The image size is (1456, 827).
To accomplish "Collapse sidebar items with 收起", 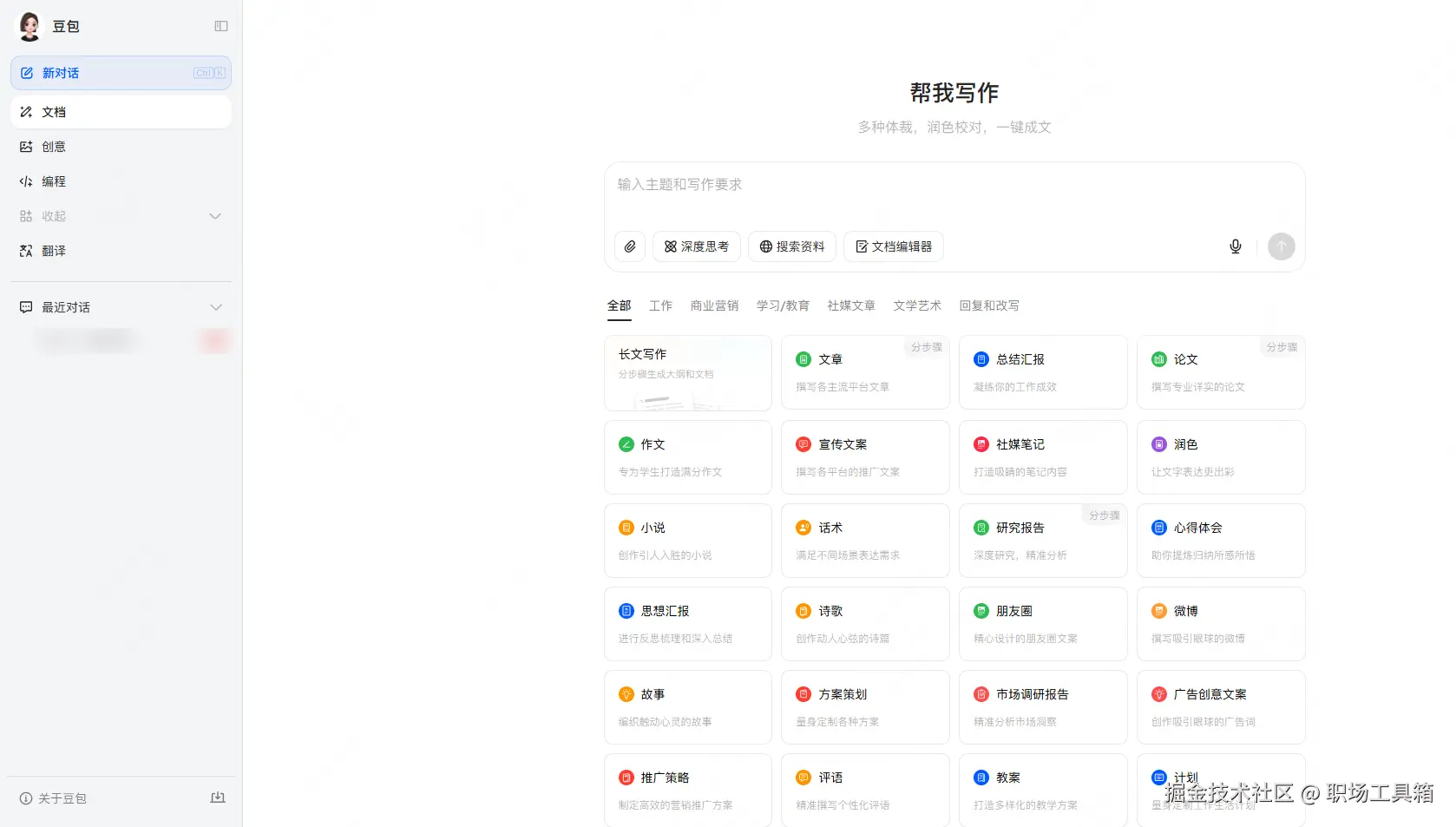I will coord(121,216).
